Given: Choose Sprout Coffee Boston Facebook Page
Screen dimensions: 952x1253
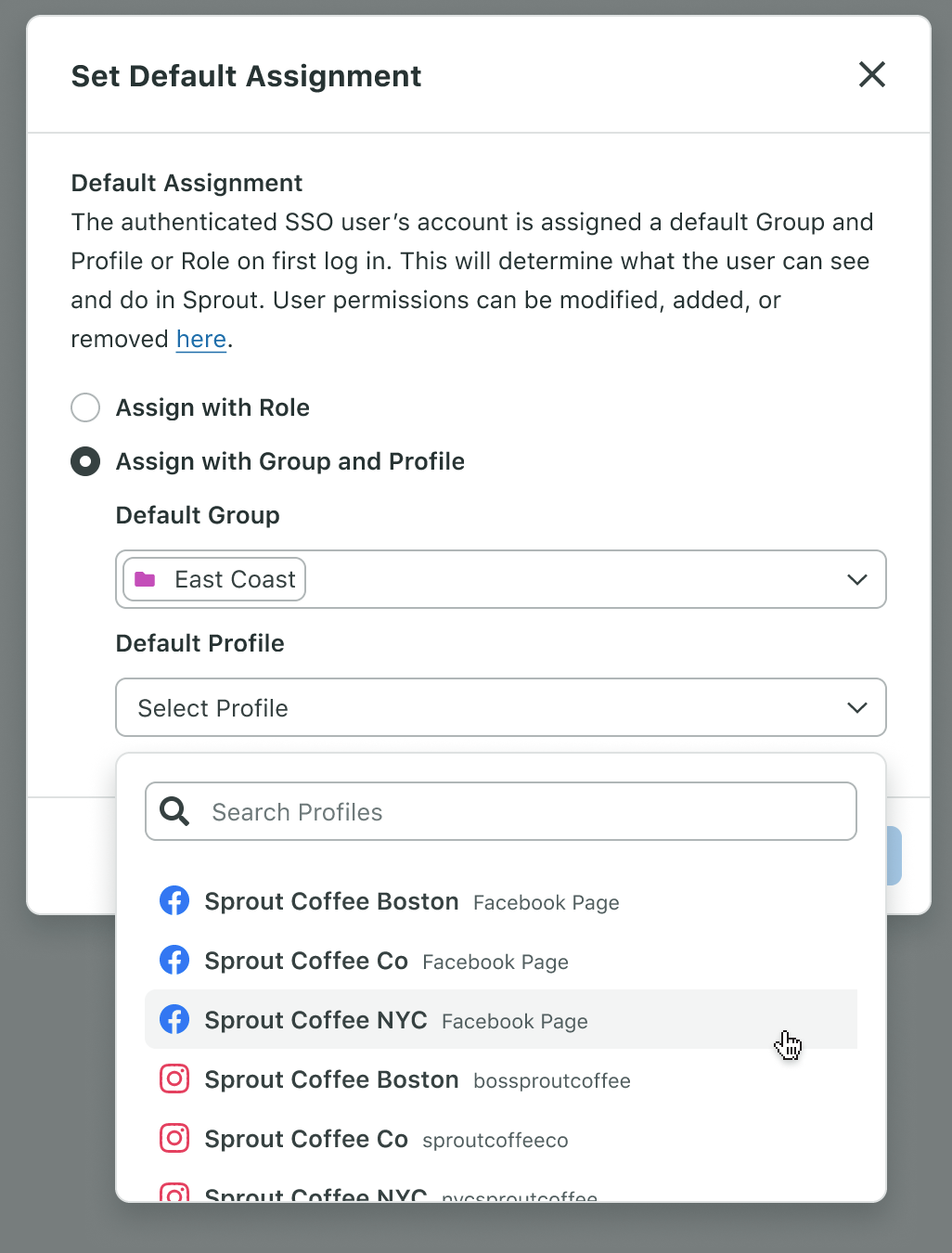Looking at the screenshot, I should tap(501, 900).
